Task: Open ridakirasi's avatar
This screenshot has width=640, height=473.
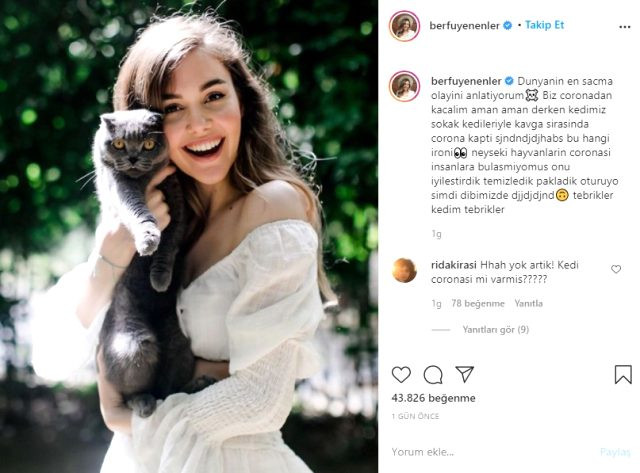Action: [404, 270]
